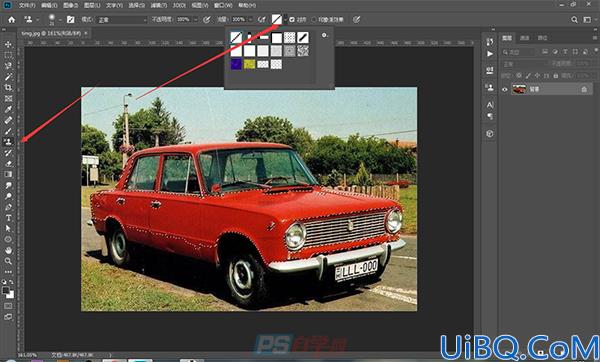Open the 窗口(W) menu
Image resolution: width=600 pixels, height=362 pixels.
pos(223,5)
